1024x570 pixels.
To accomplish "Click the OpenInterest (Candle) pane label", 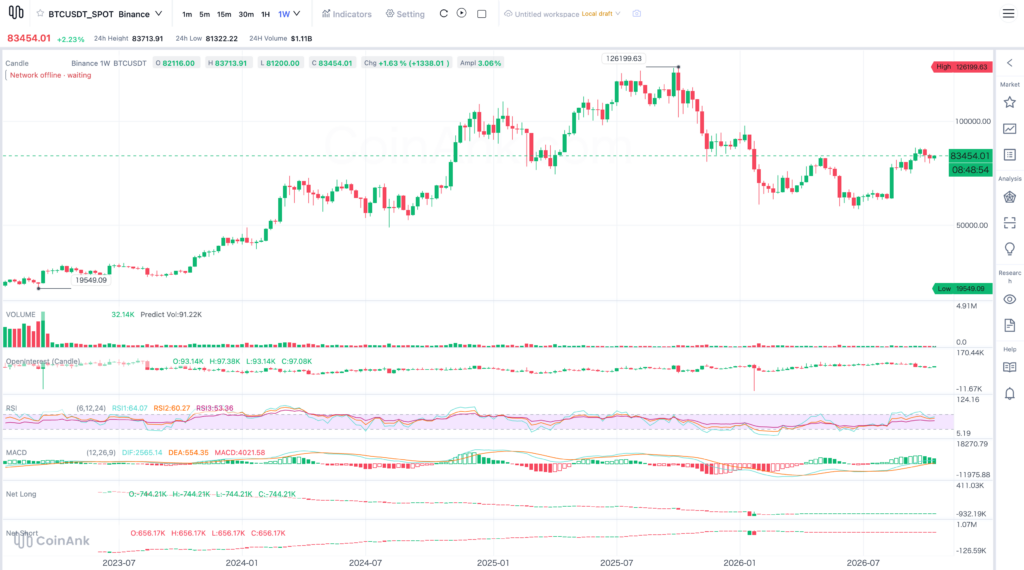I will 43,361.
